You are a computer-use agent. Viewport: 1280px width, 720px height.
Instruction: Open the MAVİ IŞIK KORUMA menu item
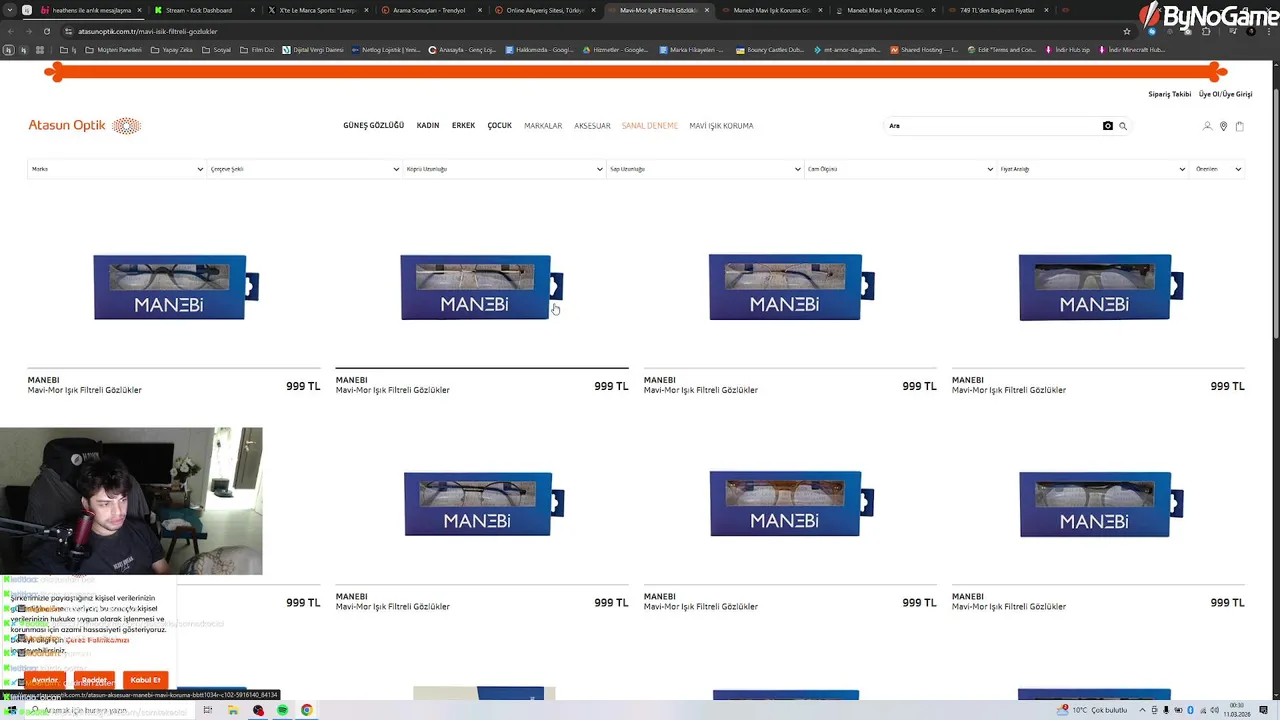click(x=721, y=126)
